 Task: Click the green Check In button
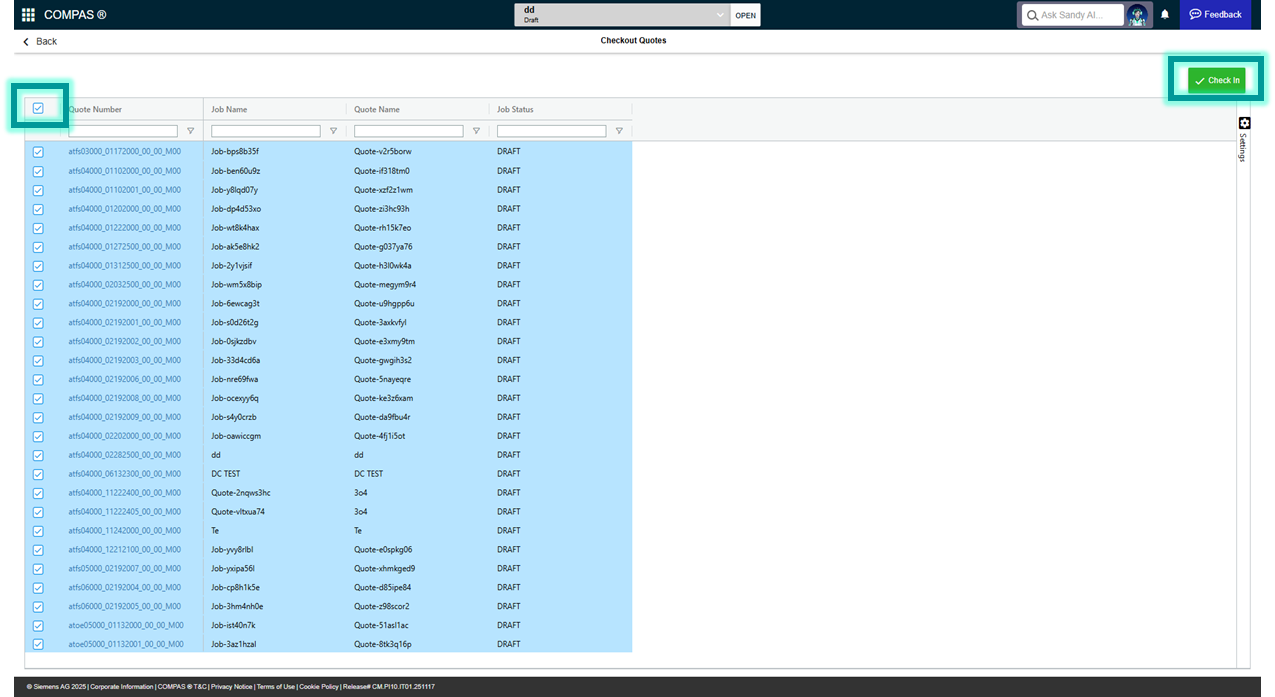1217,80
